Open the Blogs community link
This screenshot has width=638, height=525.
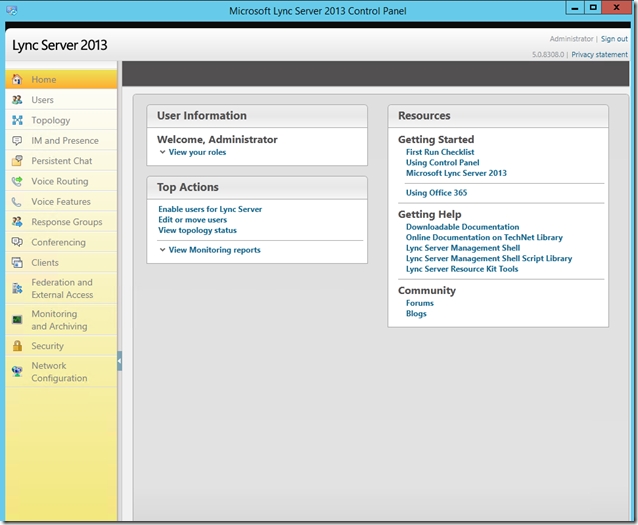click(416, 313)
